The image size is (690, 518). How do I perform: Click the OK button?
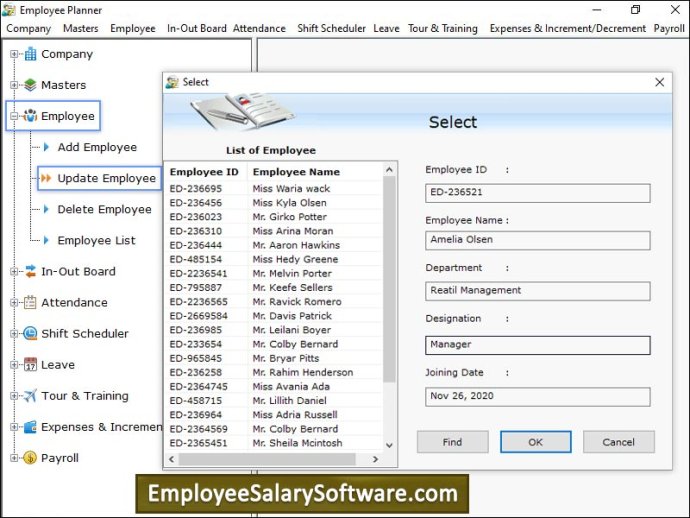[x=536, y=442]
